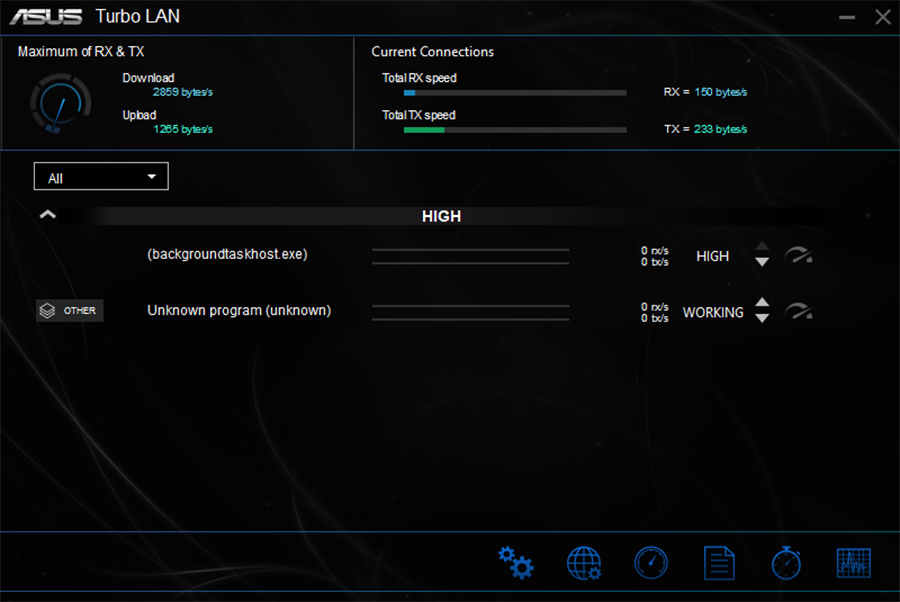Click speedometer icon for Unknown program
The width and height of the screenshot is (900, 602).
point(798,311)
